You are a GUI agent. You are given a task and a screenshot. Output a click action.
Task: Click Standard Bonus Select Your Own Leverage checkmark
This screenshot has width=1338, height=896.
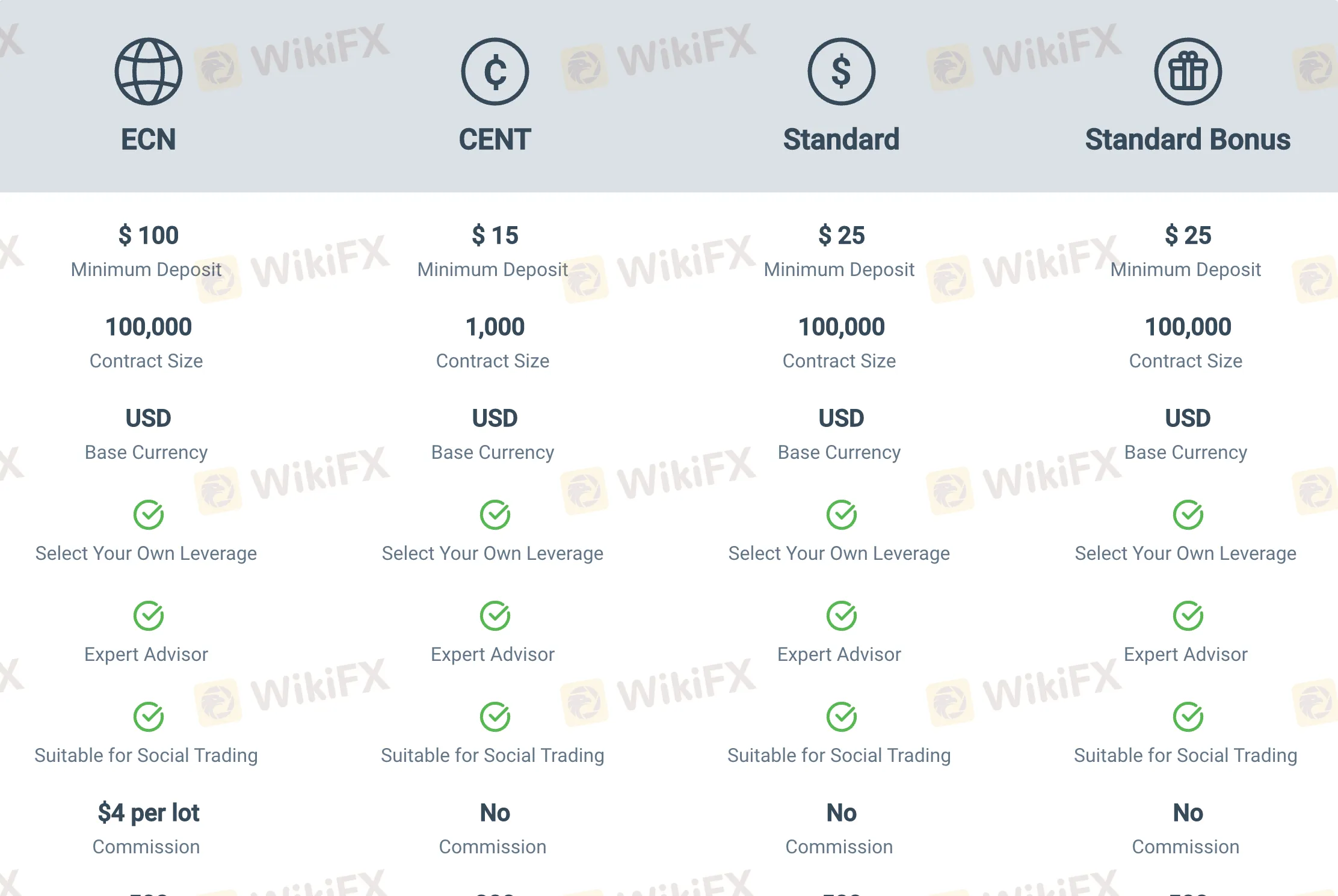(1188, 515)
